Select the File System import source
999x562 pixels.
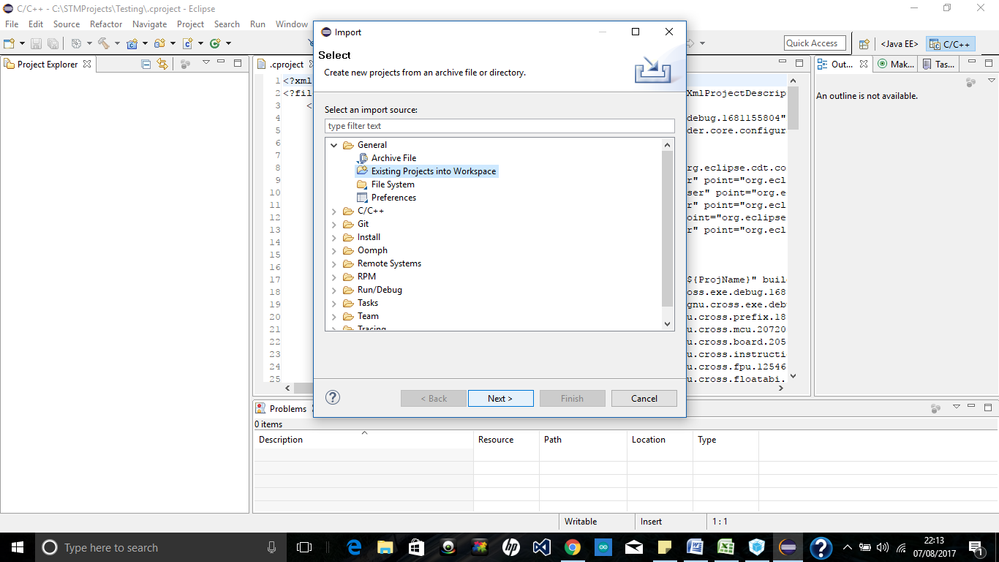[392, 184]
